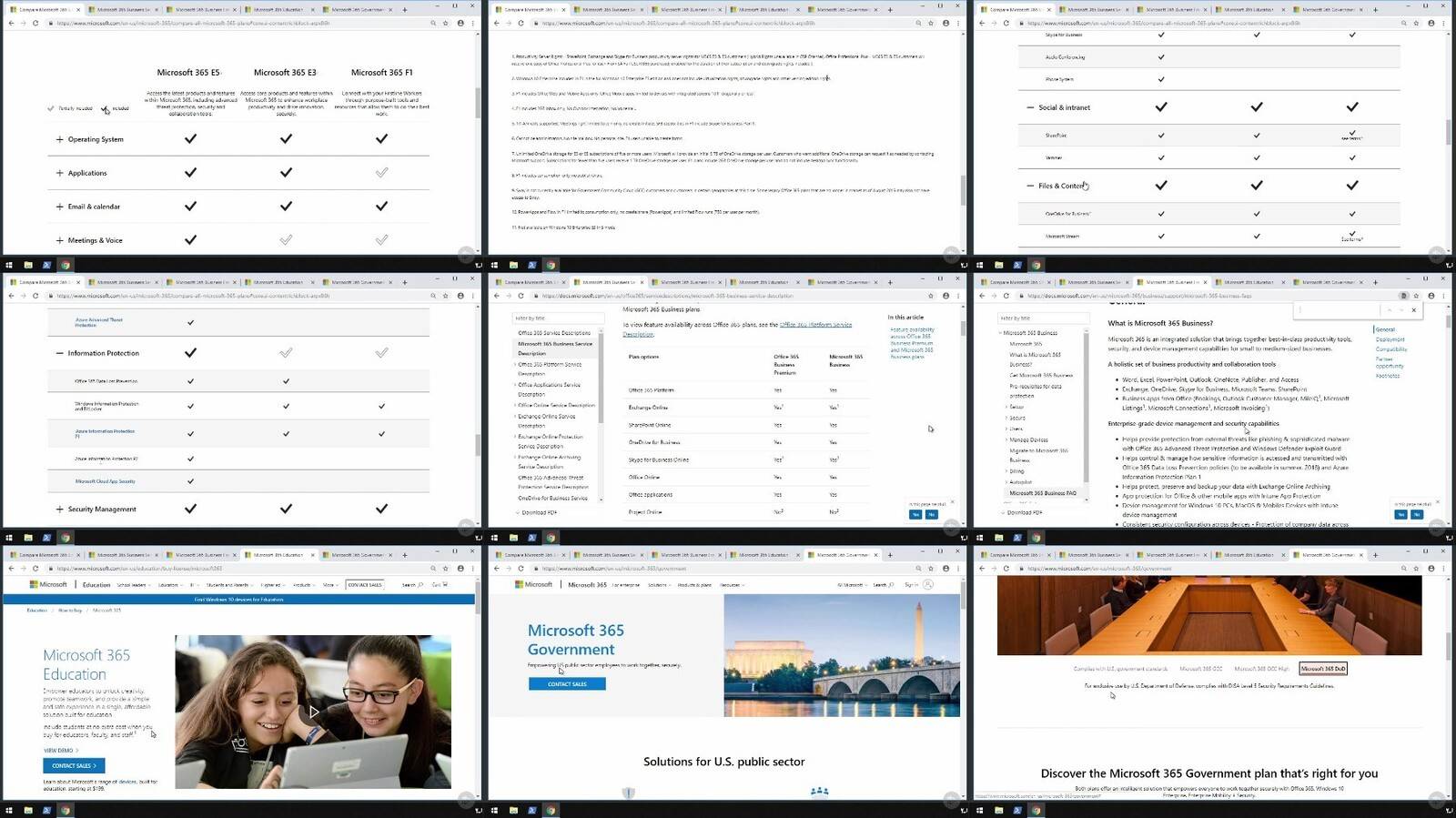
Task: Click the translate icon in the Business FAQ window address bar
Action: coord(1403,296)
